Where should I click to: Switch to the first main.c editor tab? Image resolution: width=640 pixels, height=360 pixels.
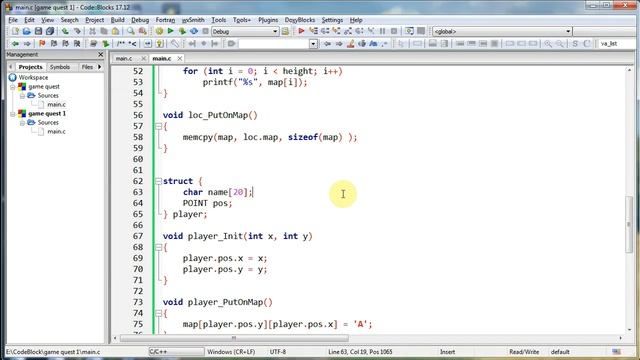click(124, 58)
